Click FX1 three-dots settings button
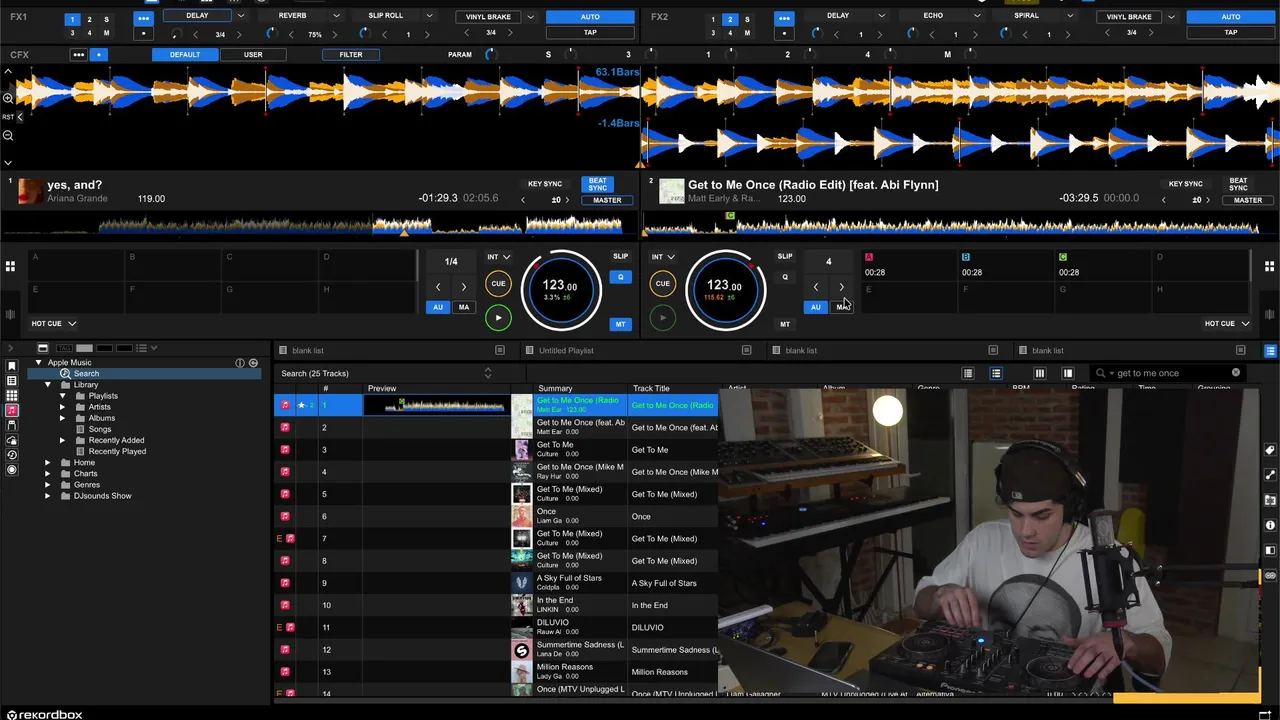The image size is (1280, 720). (143, 18)
